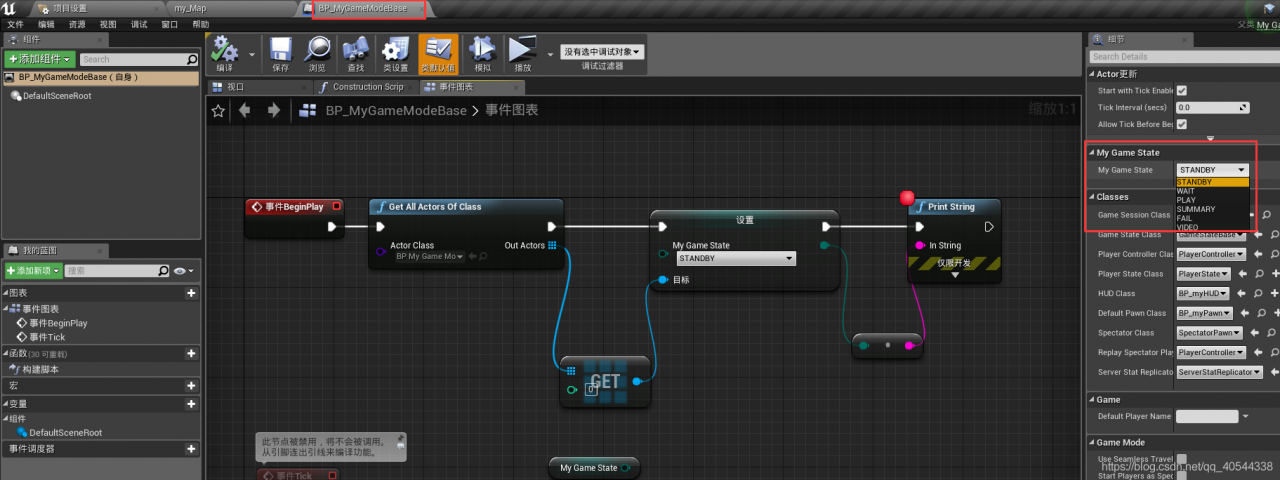1280x480 pixels.
Task: Add variable with 变量 plus icon
Action: [x=191, y=403]
